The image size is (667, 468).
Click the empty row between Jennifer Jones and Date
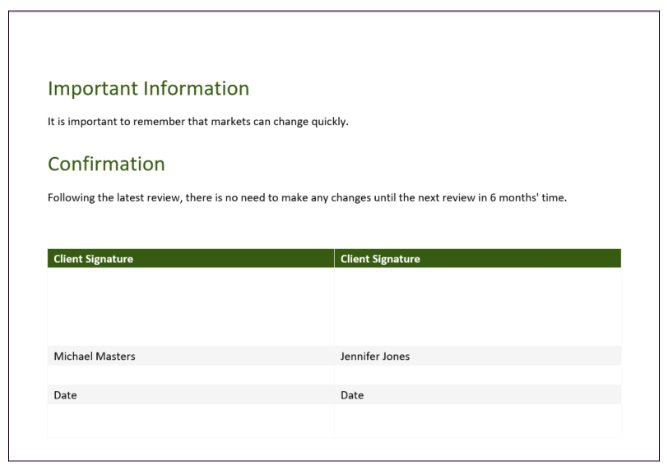(x=477, y=375)
